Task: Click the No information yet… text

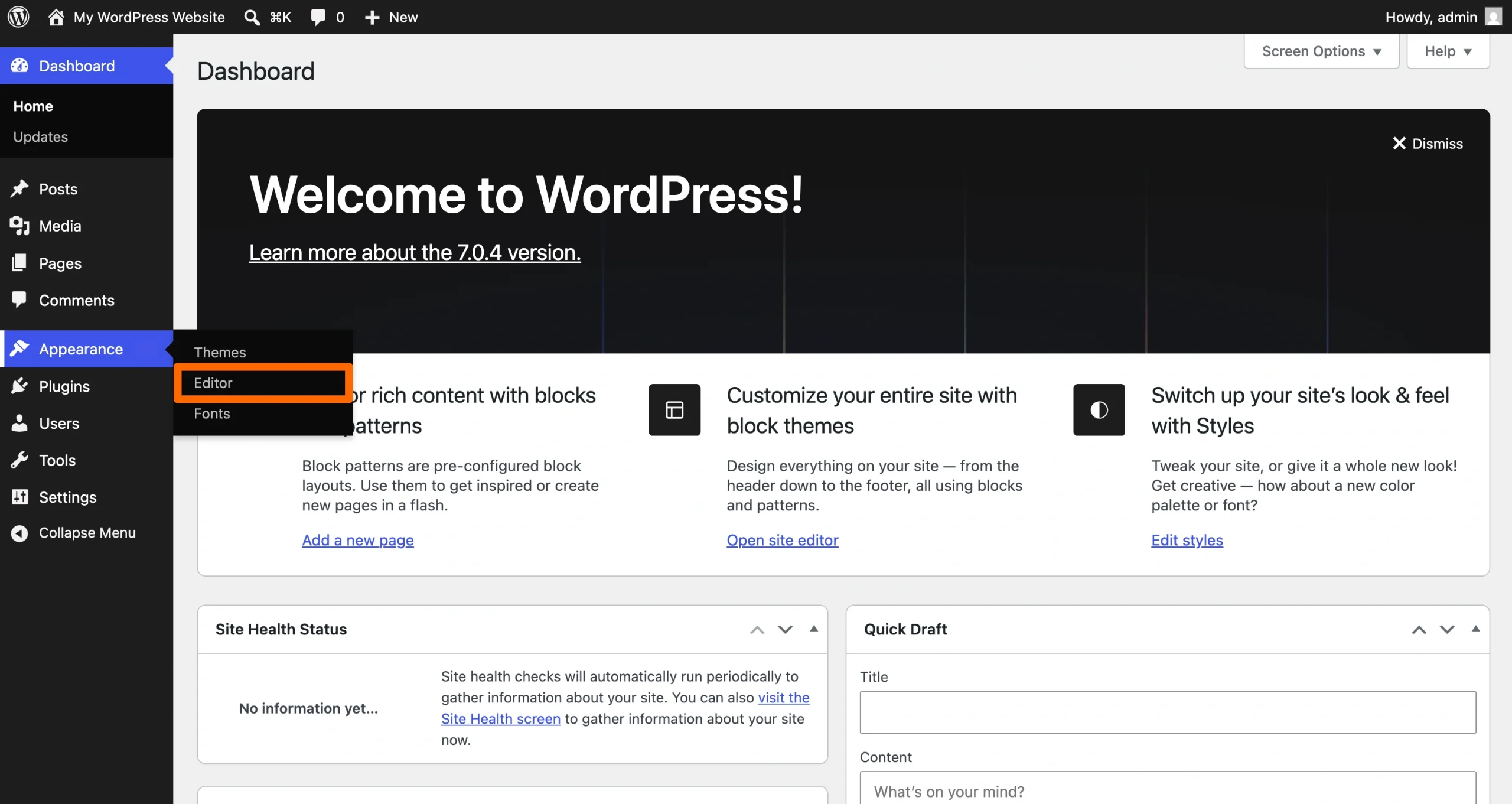Action: point(308,708)
